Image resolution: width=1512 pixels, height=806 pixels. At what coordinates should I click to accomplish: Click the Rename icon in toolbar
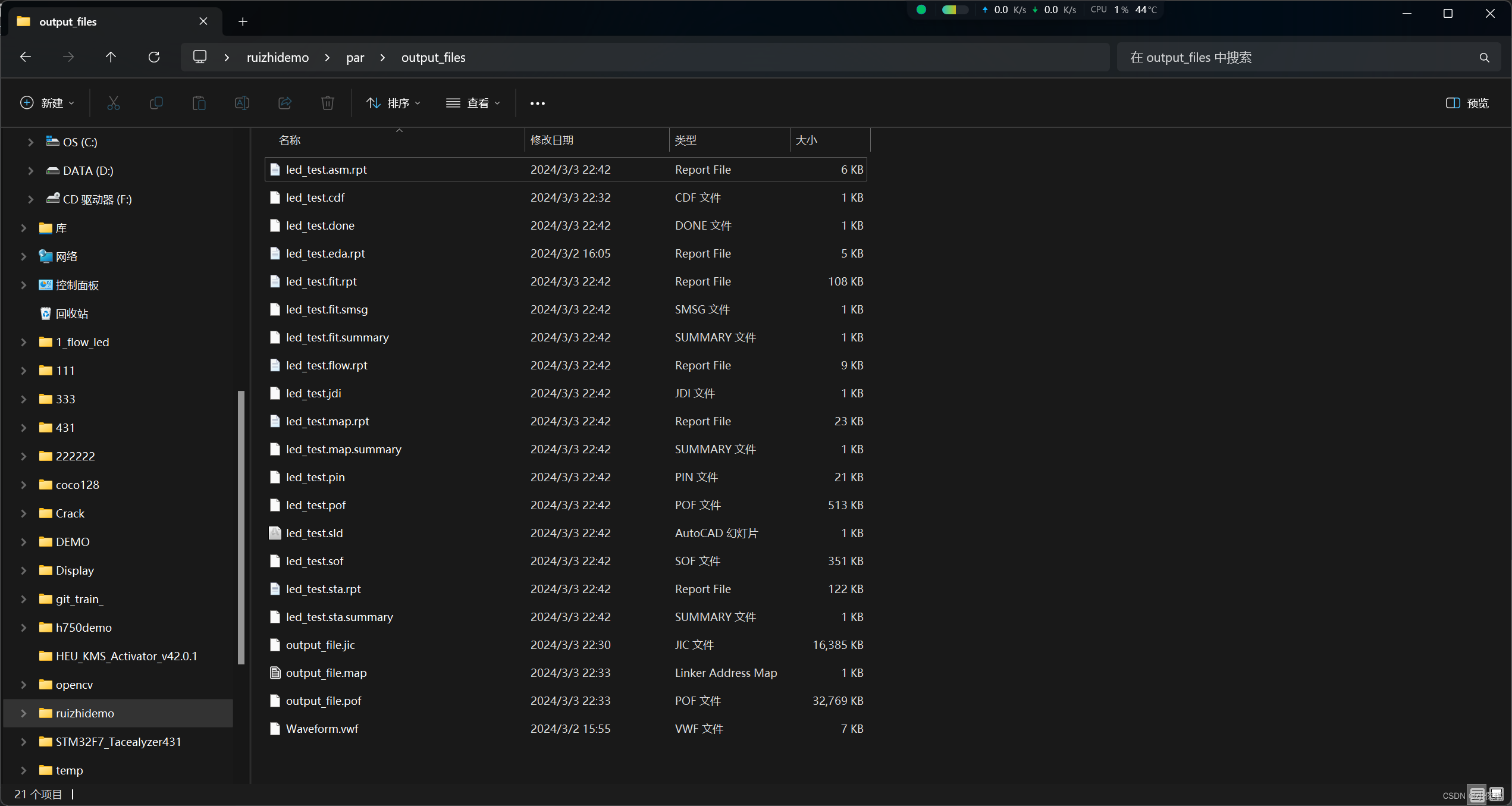pos(242,103)
